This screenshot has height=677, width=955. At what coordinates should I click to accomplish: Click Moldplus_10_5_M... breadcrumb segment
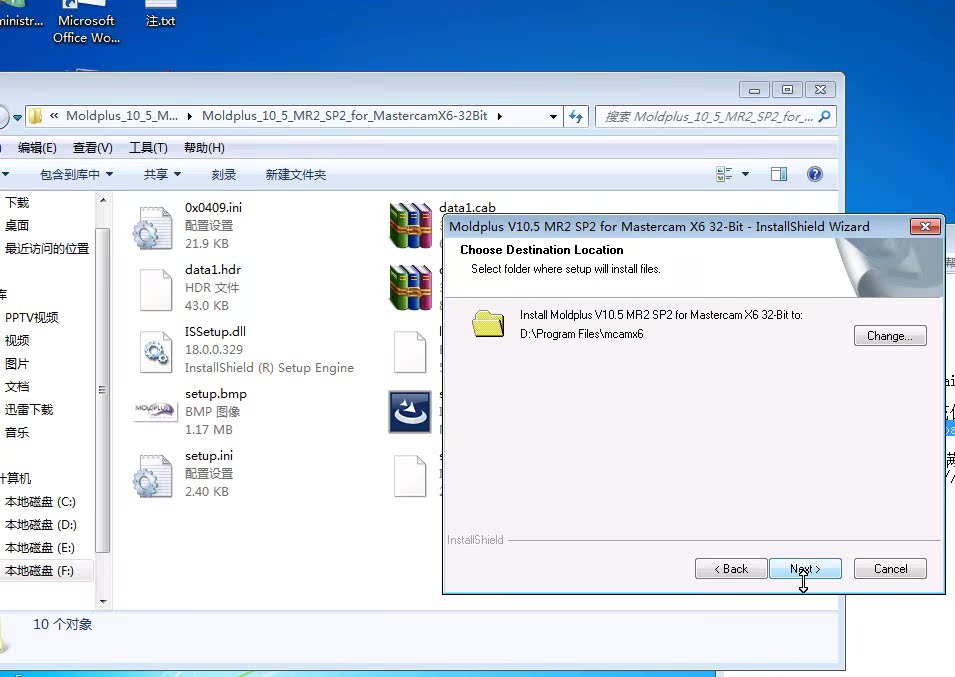[x=122, y=116]
